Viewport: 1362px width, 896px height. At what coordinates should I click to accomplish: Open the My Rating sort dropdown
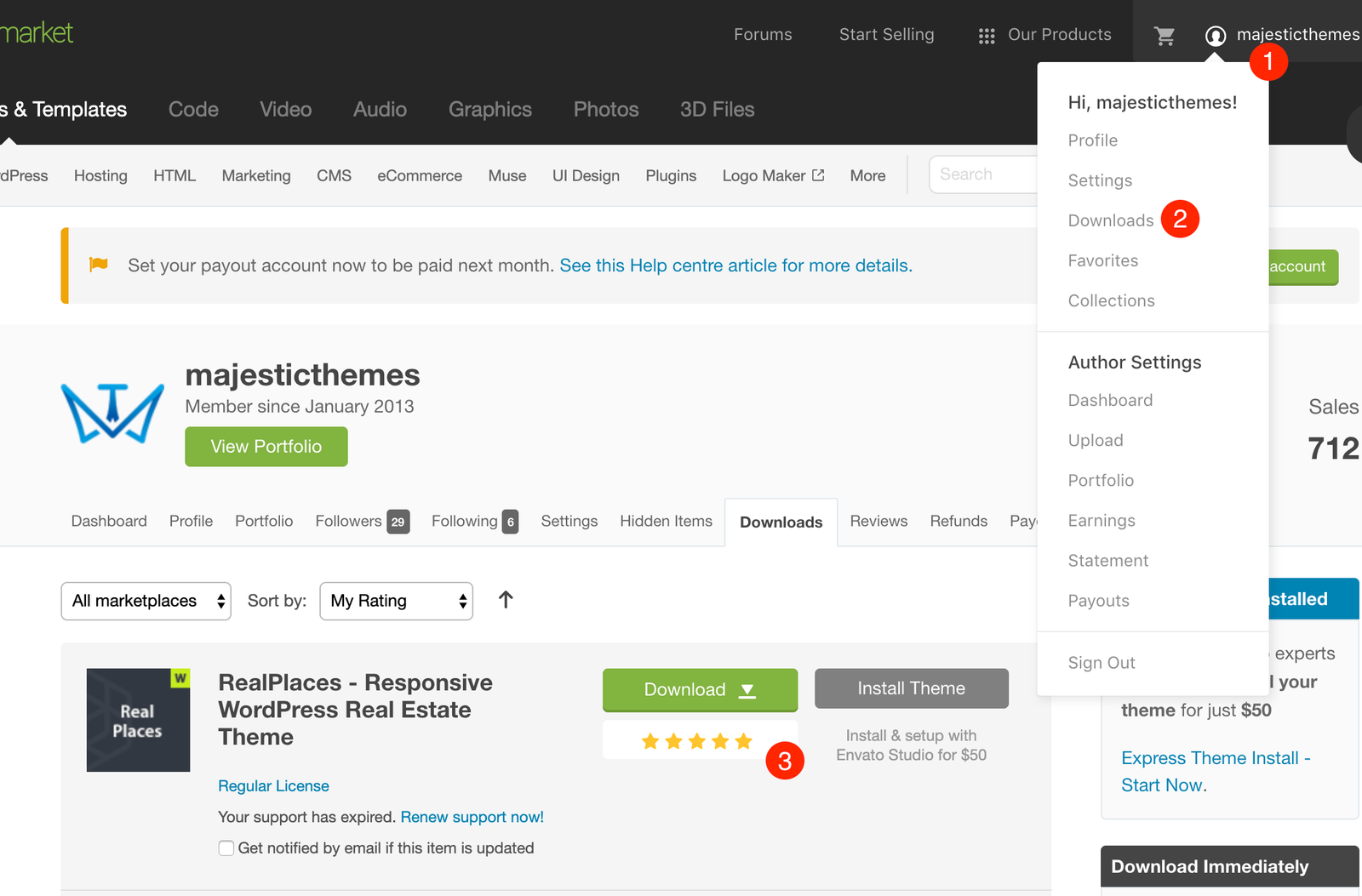click(396, 601)
